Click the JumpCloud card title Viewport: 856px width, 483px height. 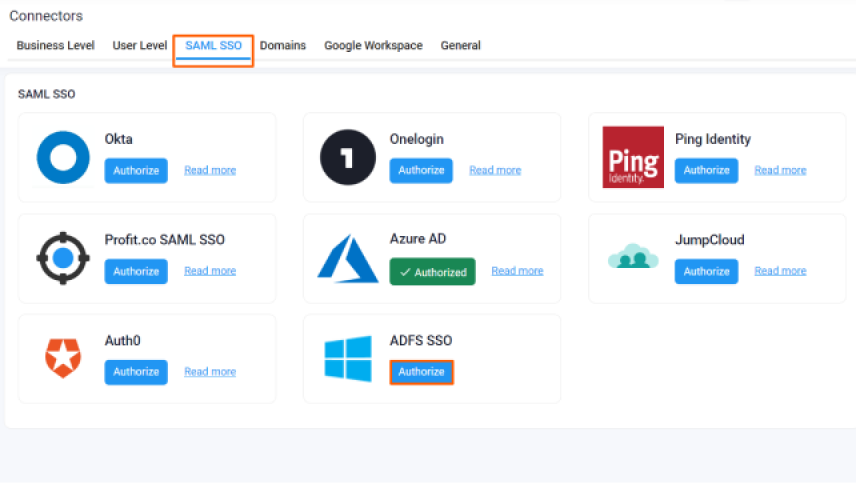(x=710, y=240)
